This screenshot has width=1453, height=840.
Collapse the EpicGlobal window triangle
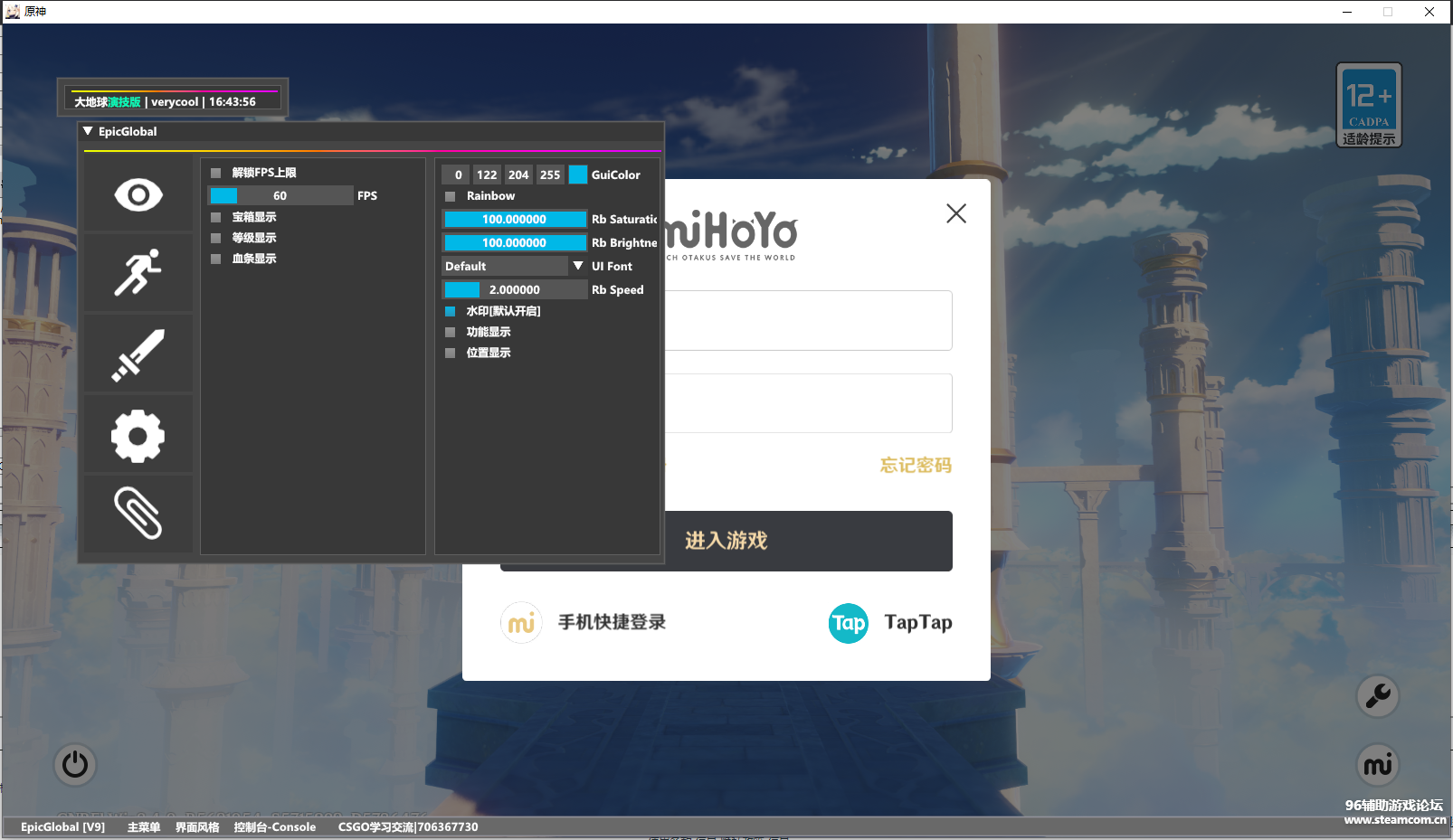88,131
